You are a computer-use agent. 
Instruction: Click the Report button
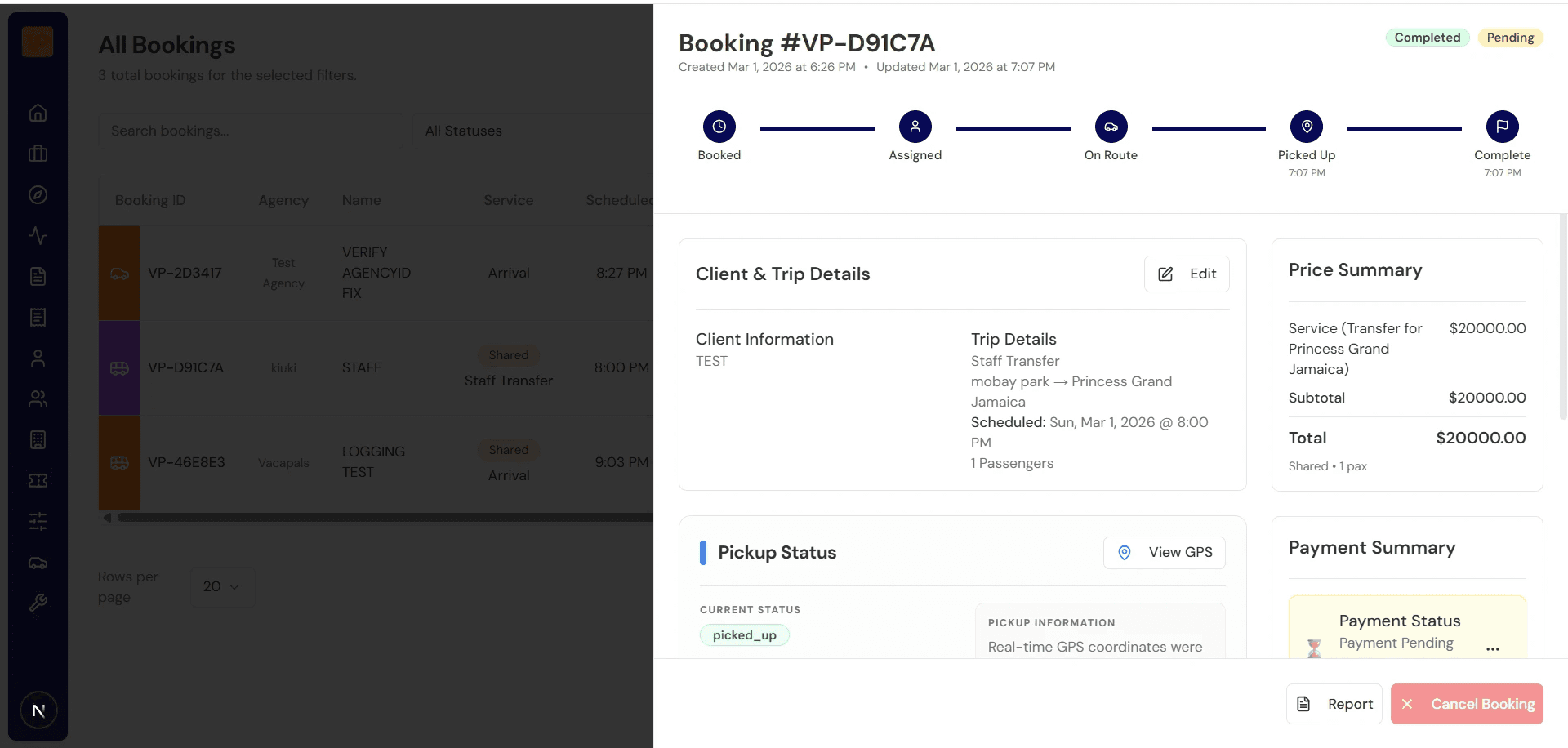(x=1334, y=704)
